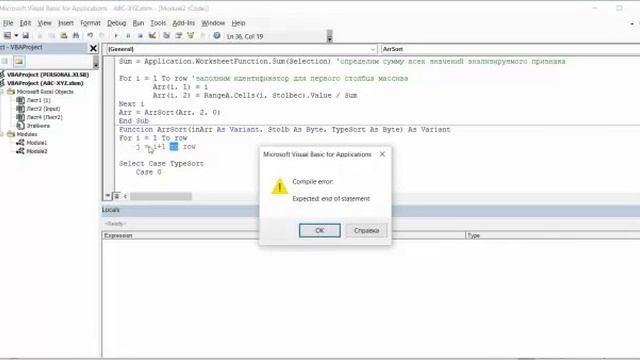The height and width of the screenshot is (360, 640).
Task: Open the Insert menu
Action: (66, 23)
